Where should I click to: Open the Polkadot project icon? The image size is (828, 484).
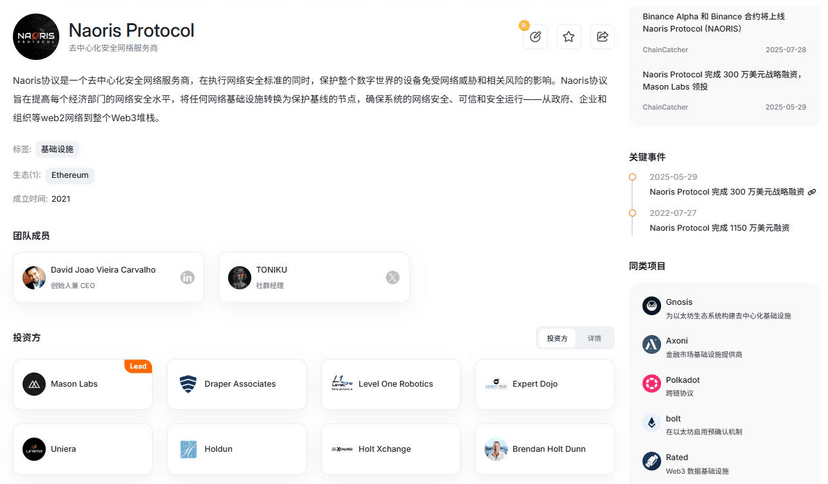point(652,383)
